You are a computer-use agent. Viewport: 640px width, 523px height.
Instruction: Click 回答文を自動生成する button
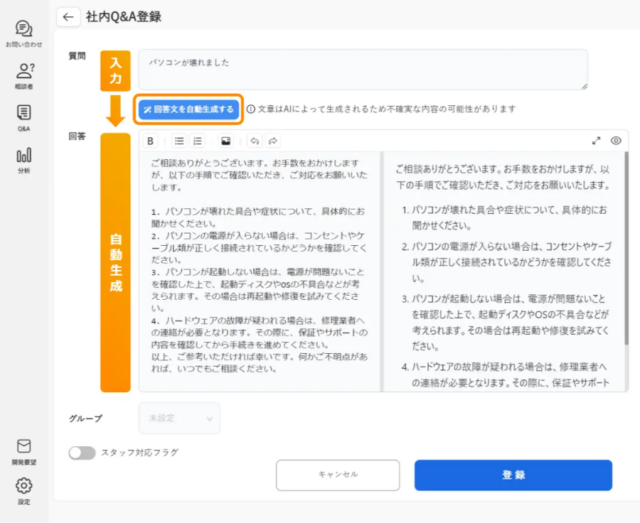coord(189,109)
